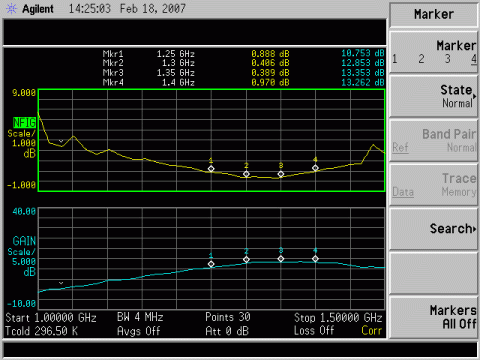Select marker 4 diamond on gain trace
This screenshot has width=480, height=360.
(x=315, y=259)
